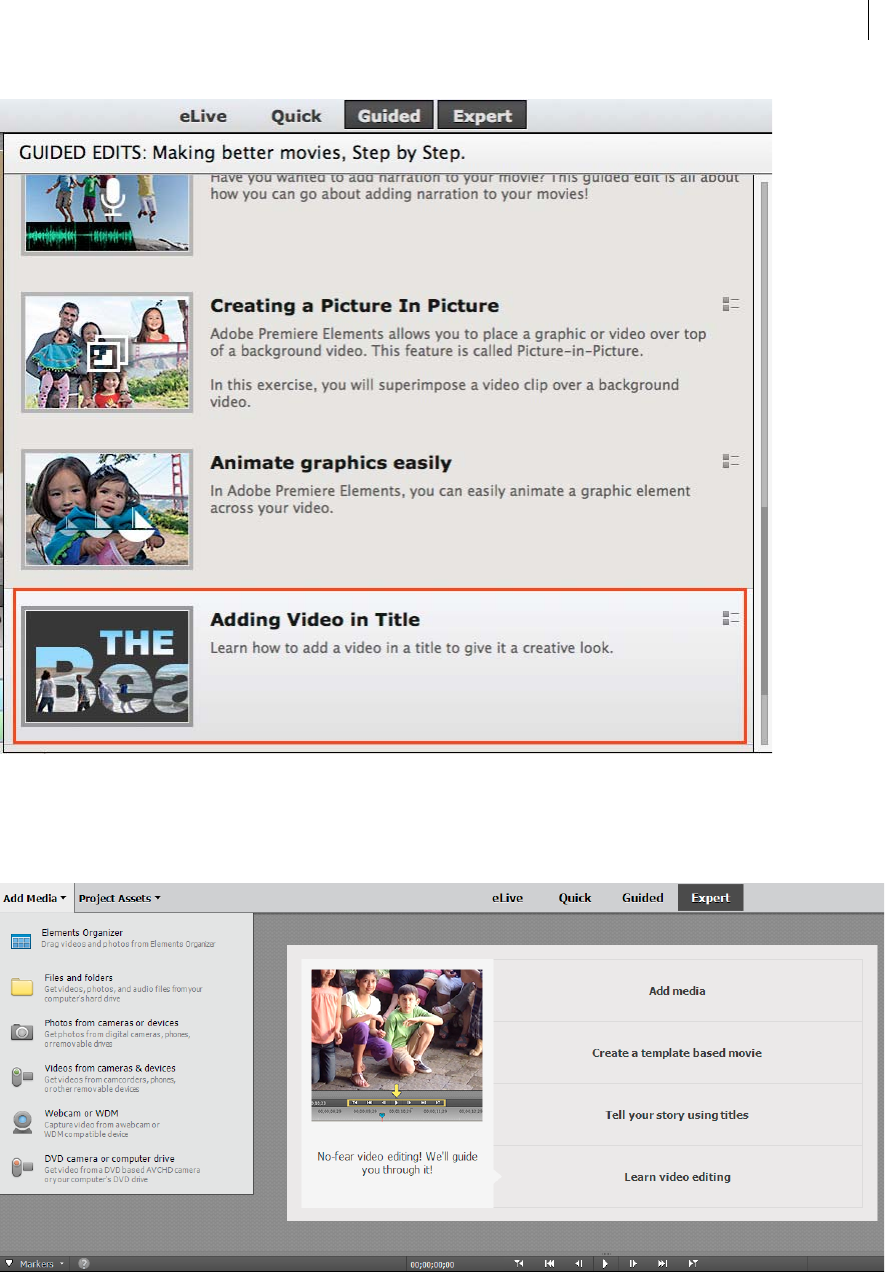
Task: Open the Add Media dropdown
Action: coord(35,898)
